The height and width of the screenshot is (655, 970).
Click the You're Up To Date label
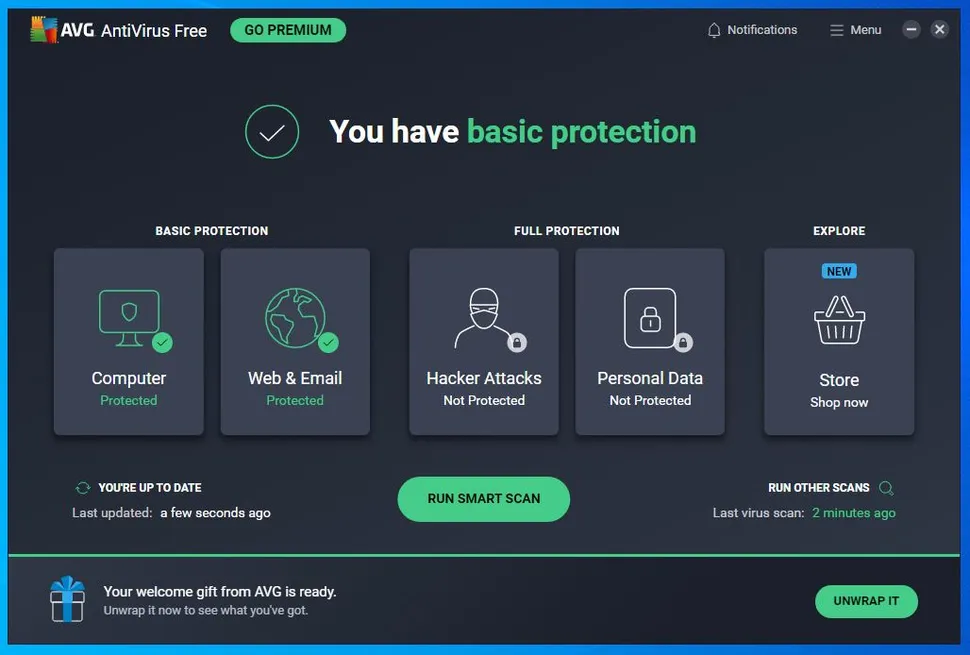(x=149, y=488)
